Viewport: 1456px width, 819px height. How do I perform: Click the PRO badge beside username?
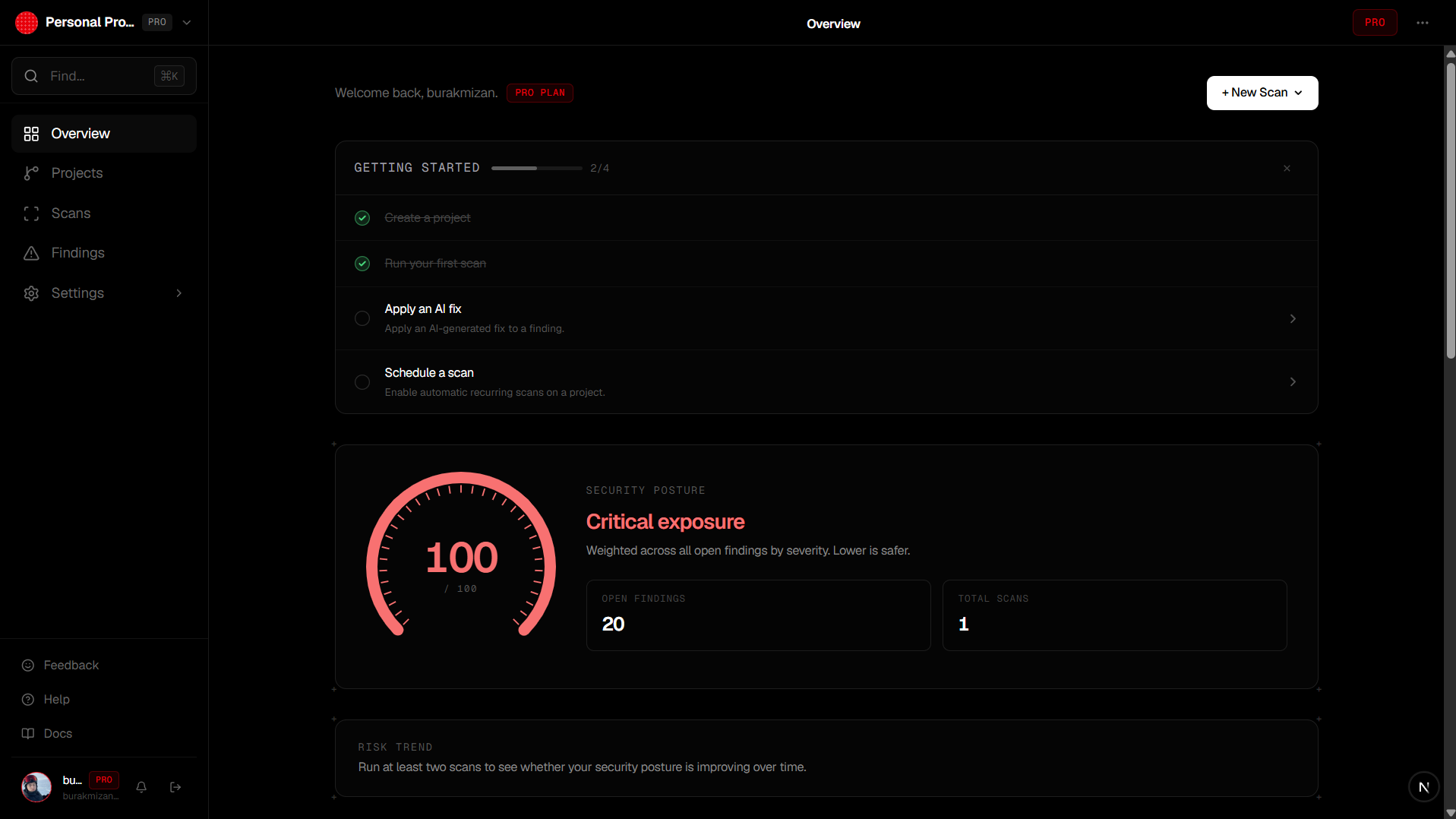[104, 779]
